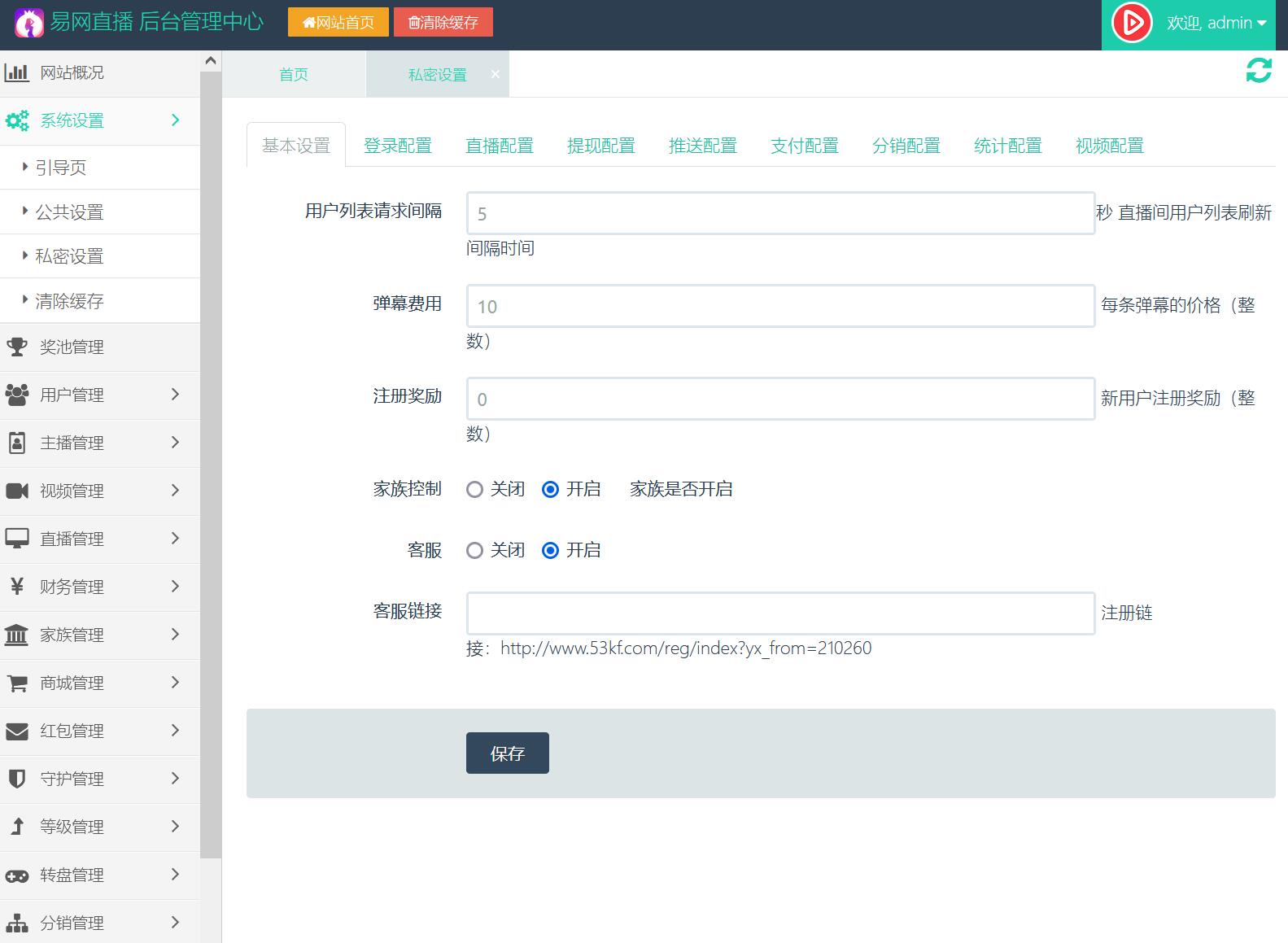Viewport: 1288px width, 943px height.
Task: Click the bank building icon beside 家族管理
Action: coord(17,635)
